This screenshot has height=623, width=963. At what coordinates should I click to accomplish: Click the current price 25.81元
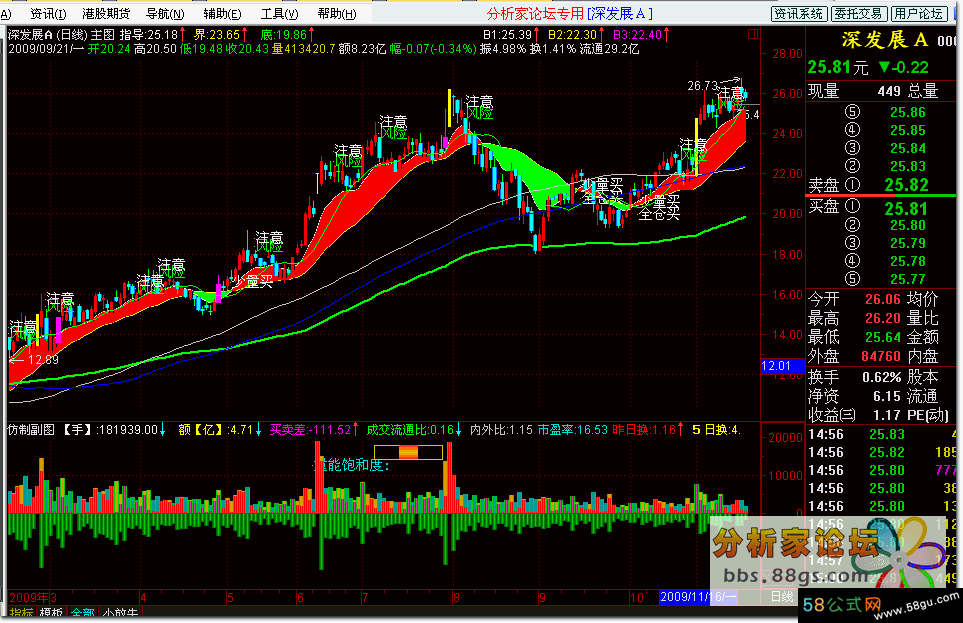pyautogui.click(x=838, y=67)
